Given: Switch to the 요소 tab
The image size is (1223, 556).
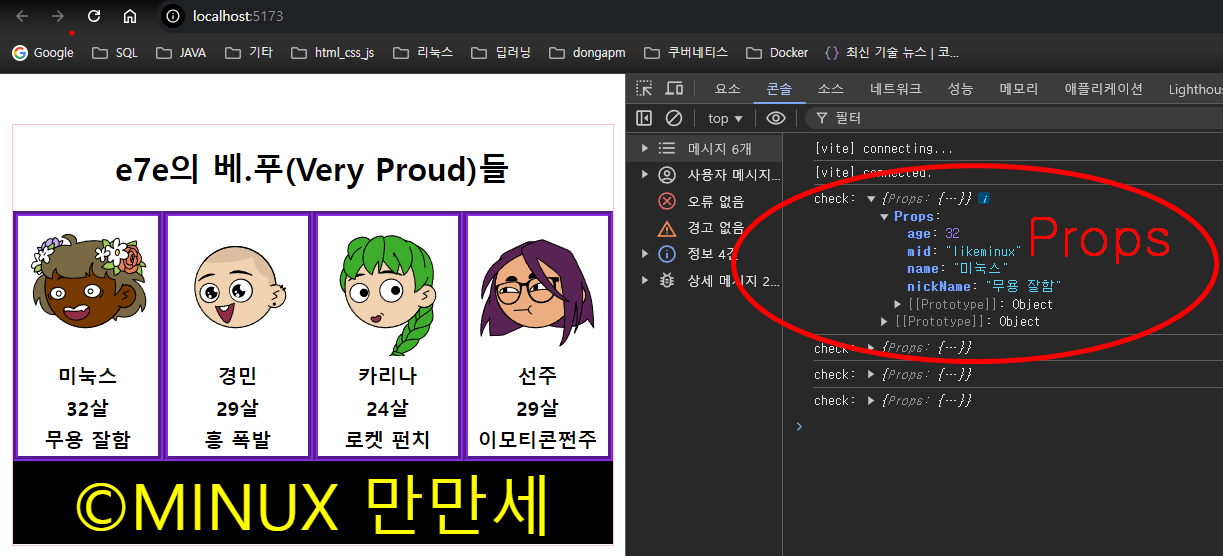Looking at the screenshot, I should tap(728, 89).
